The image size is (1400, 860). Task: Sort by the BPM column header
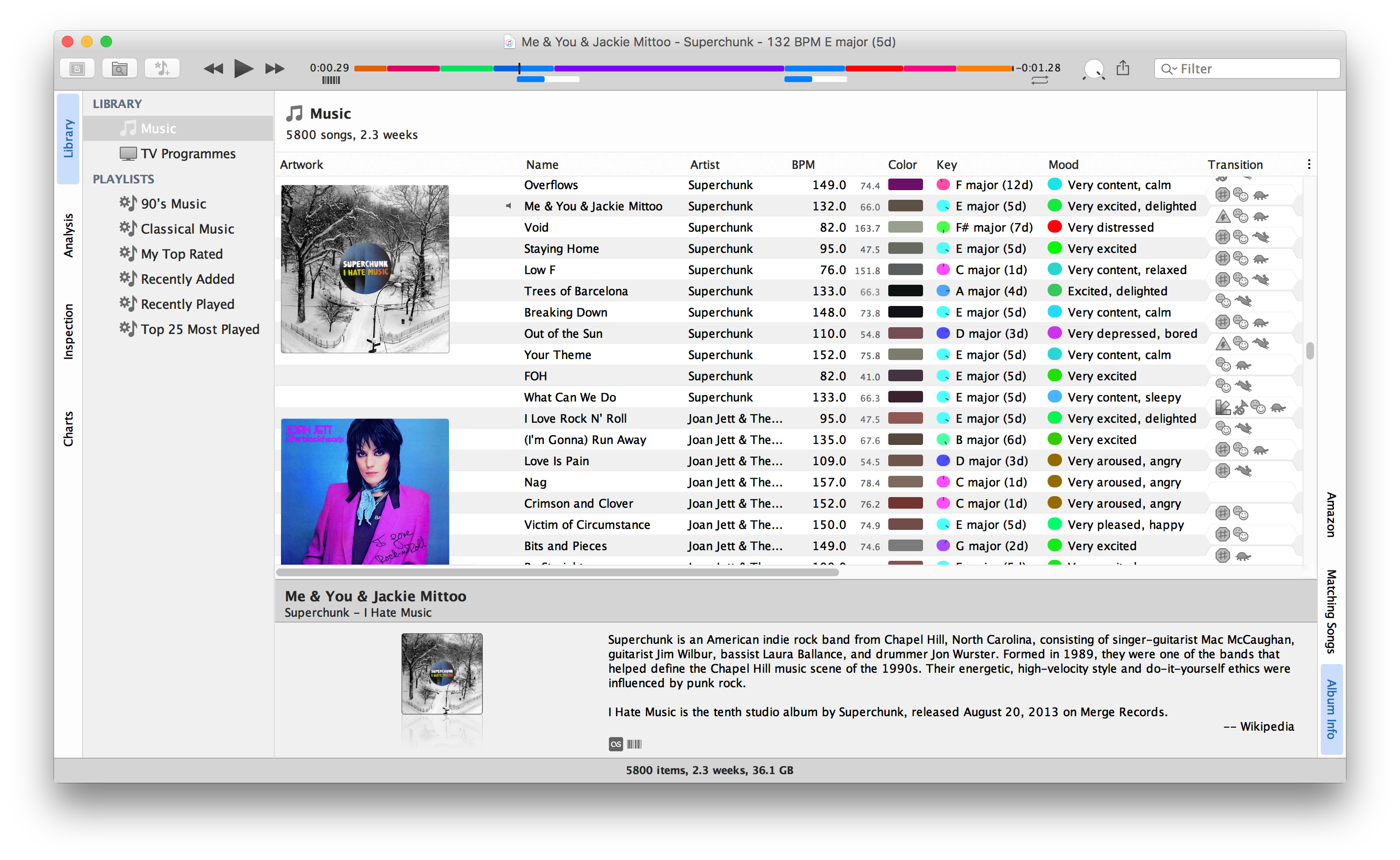(803, 165)
